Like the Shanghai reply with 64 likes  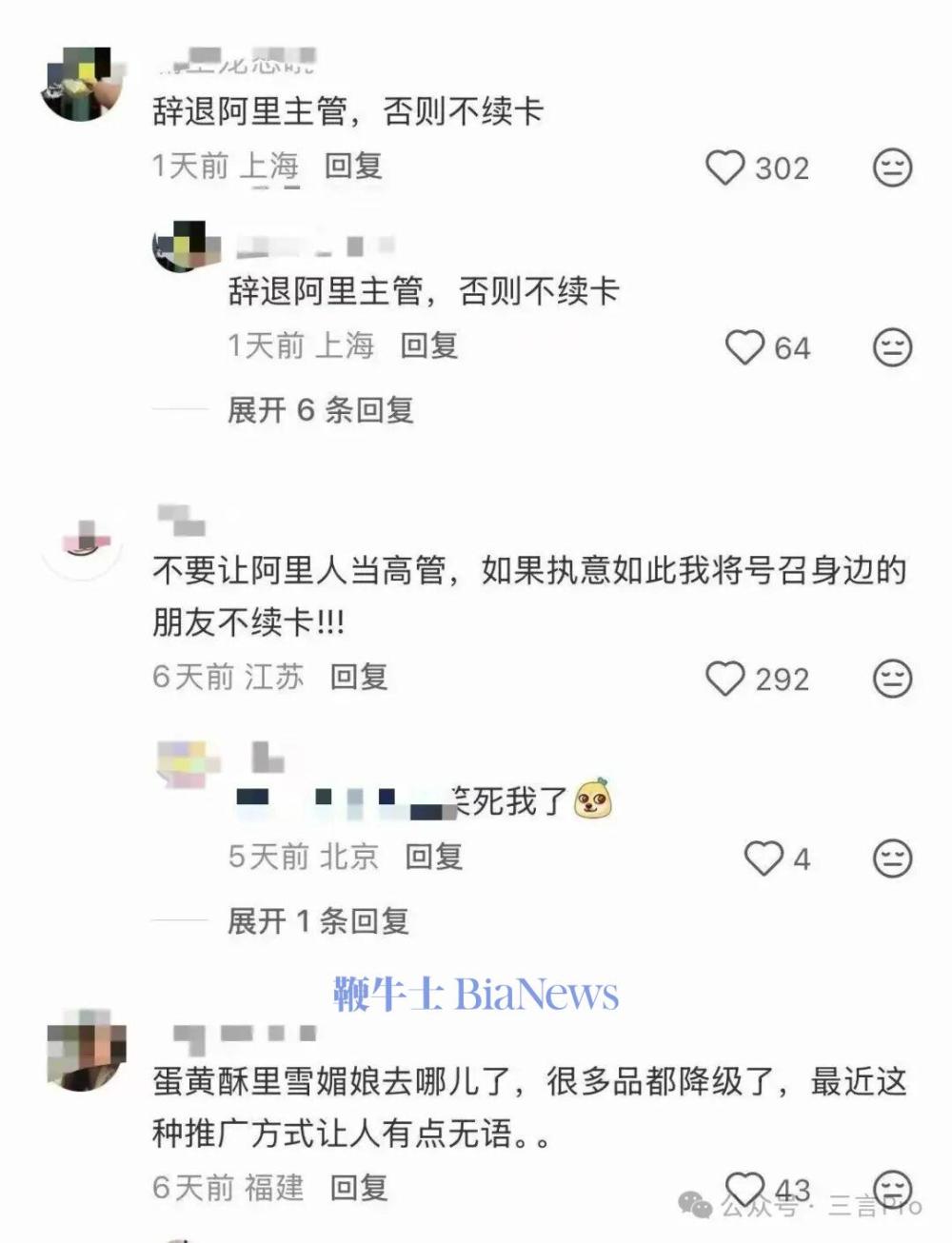pos(744,347)
